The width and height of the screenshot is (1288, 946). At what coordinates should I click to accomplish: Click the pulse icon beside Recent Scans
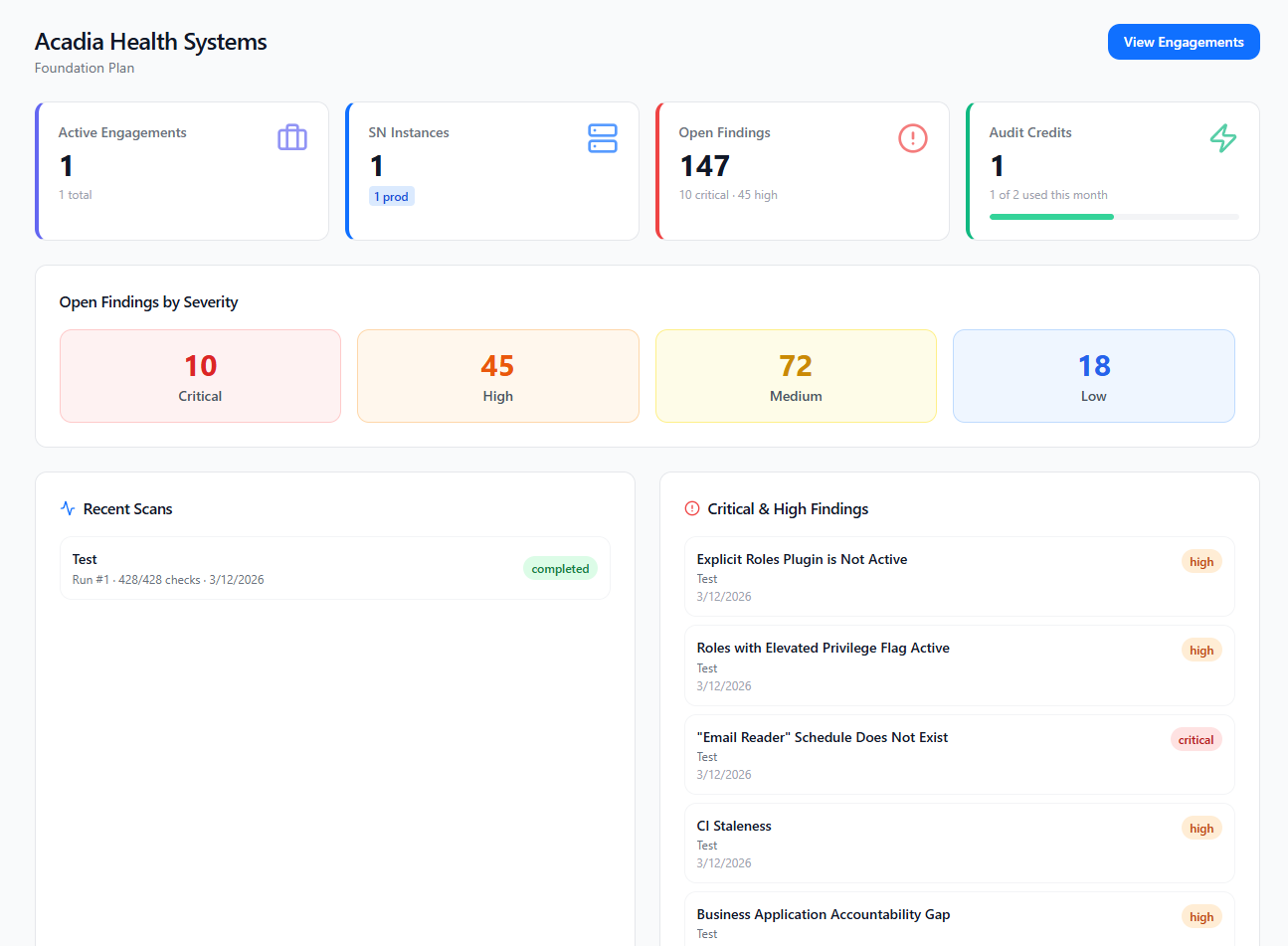pos(68,508)
